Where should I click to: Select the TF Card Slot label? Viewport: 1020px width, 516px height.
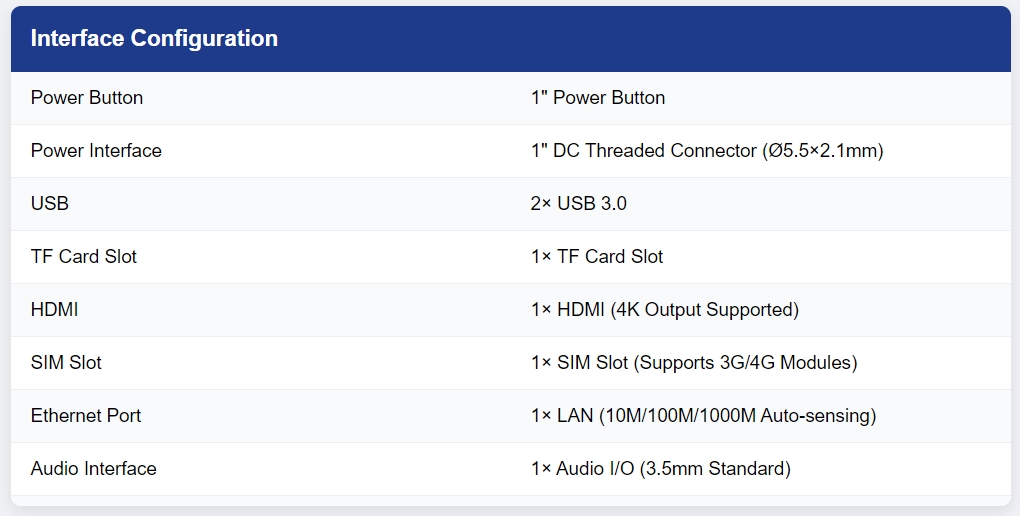84,256
